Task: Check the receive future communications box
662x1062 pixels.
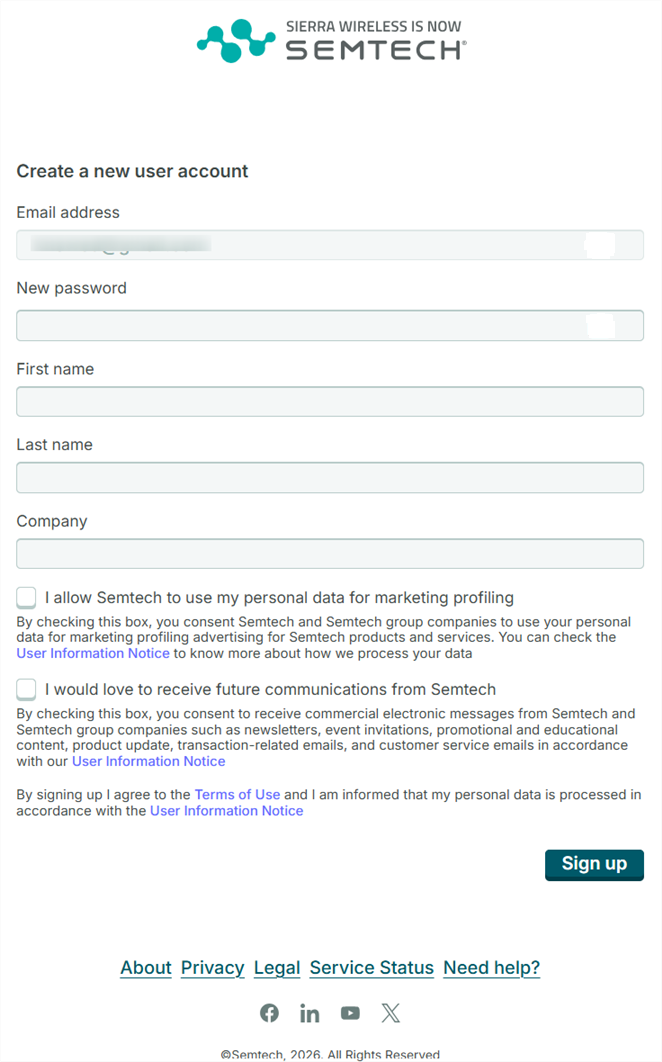Action: pos(26,689)
